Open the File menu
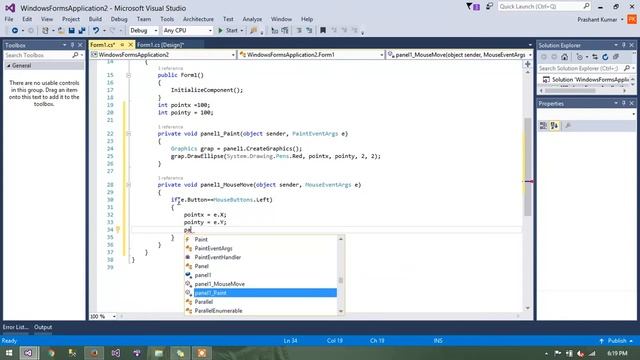This screenshot has width=640, height=360. 9,19
